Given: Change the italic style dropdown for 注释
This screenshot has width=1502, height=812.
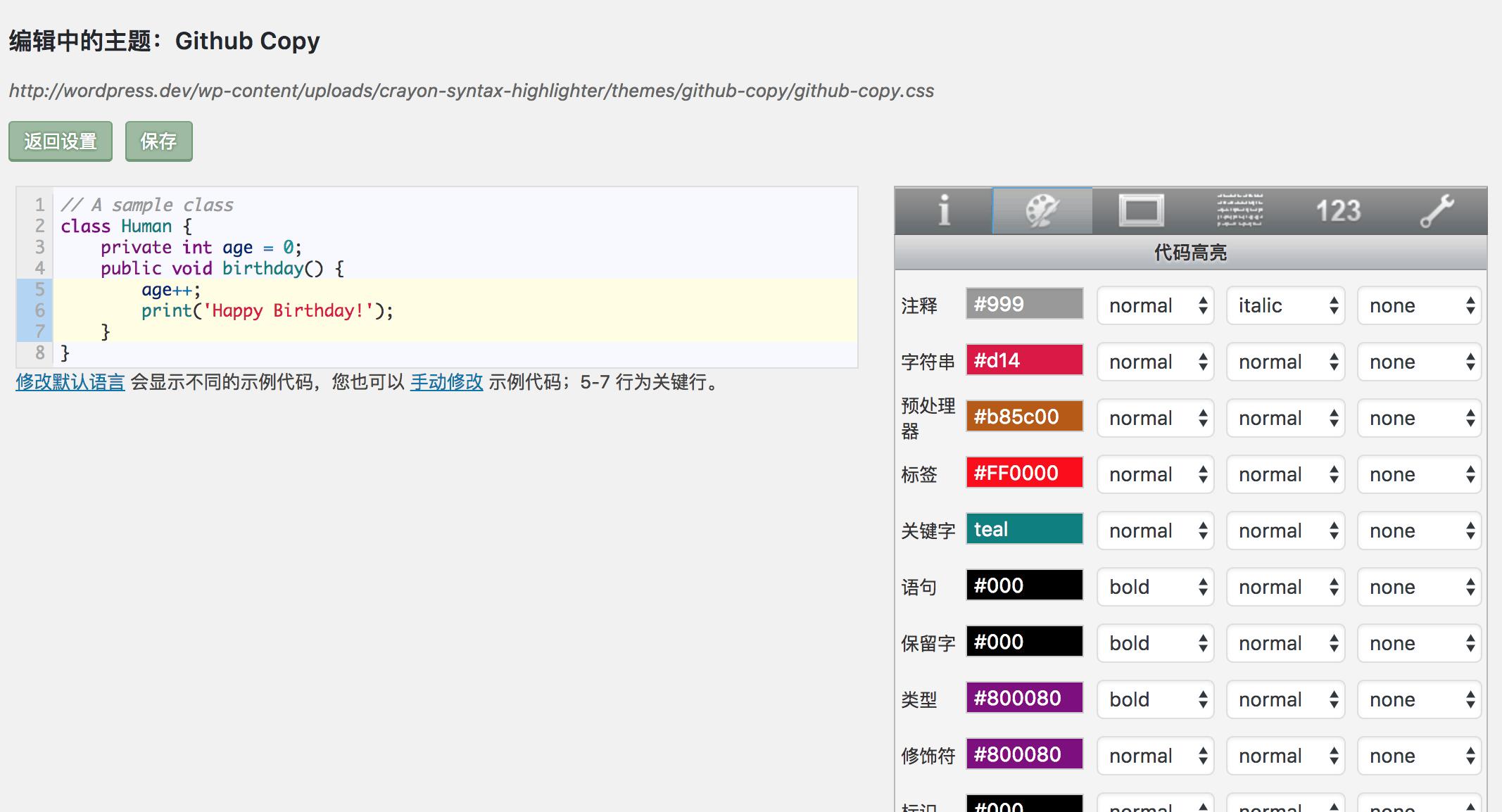Looking at the screenshot, I should [x=1285, y=305].
